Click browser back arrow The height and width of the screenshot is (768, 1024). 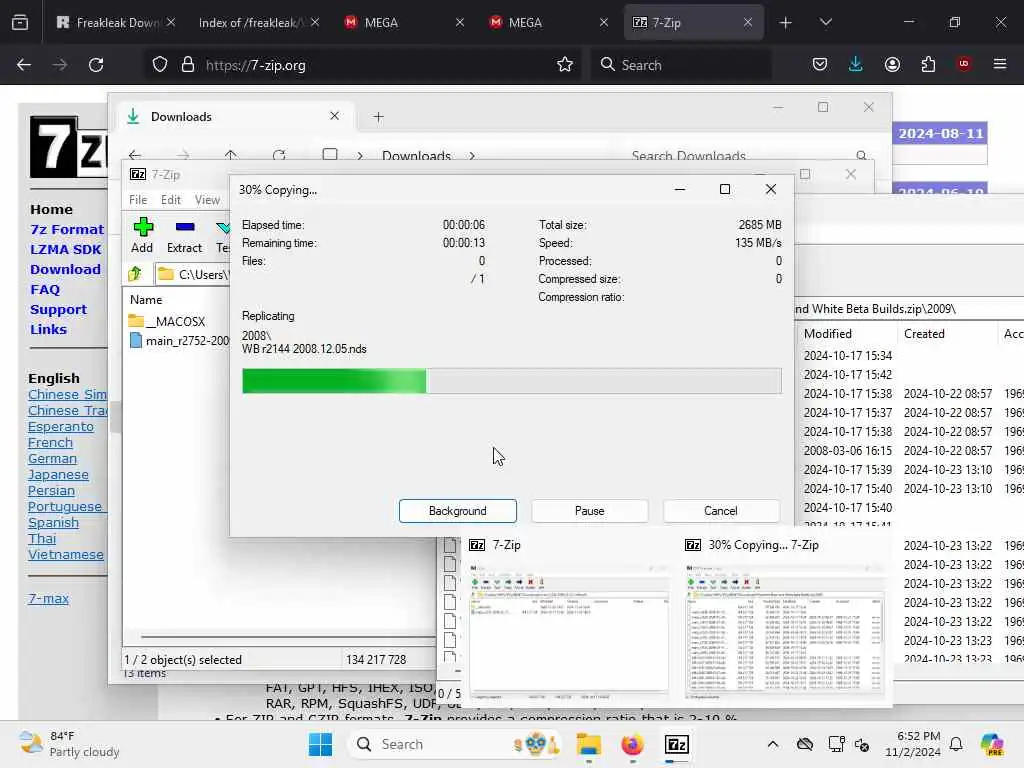24,65
